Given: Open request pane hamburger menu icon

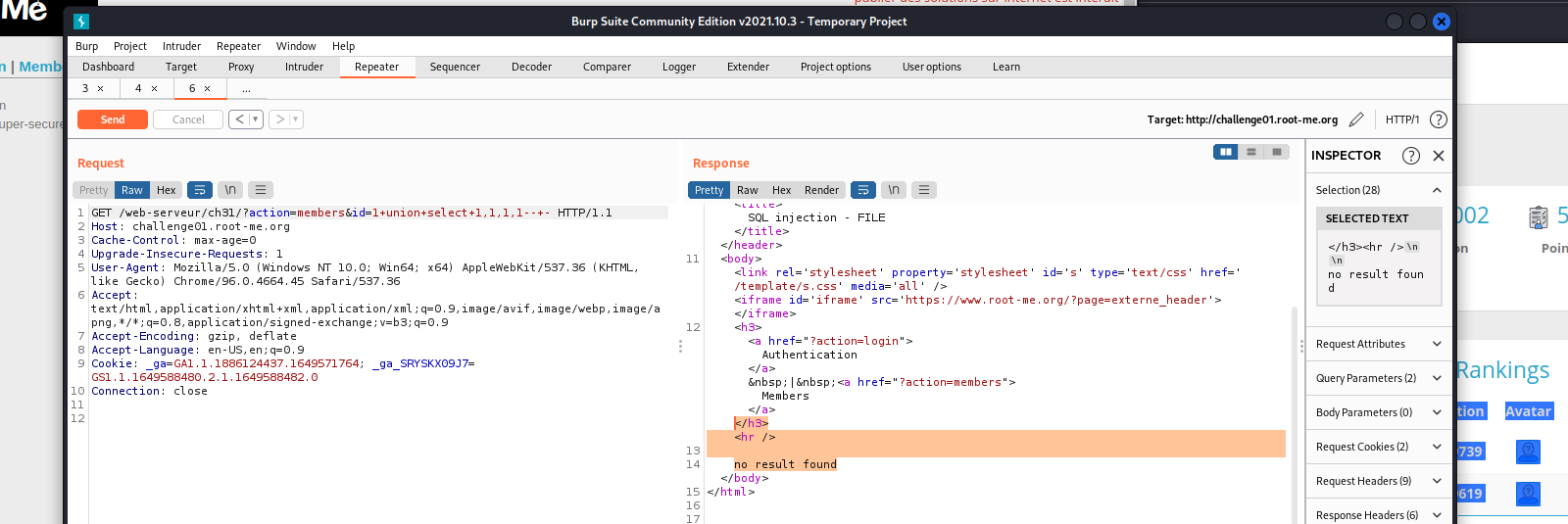Looking at the screenshot, I should (x=260, y=190).
